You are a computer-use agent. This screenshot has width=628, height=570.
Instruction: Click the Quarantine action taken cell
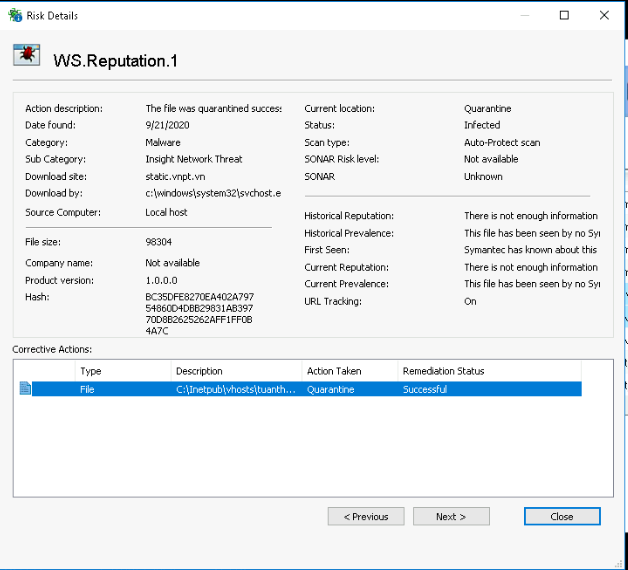[330, 389]
